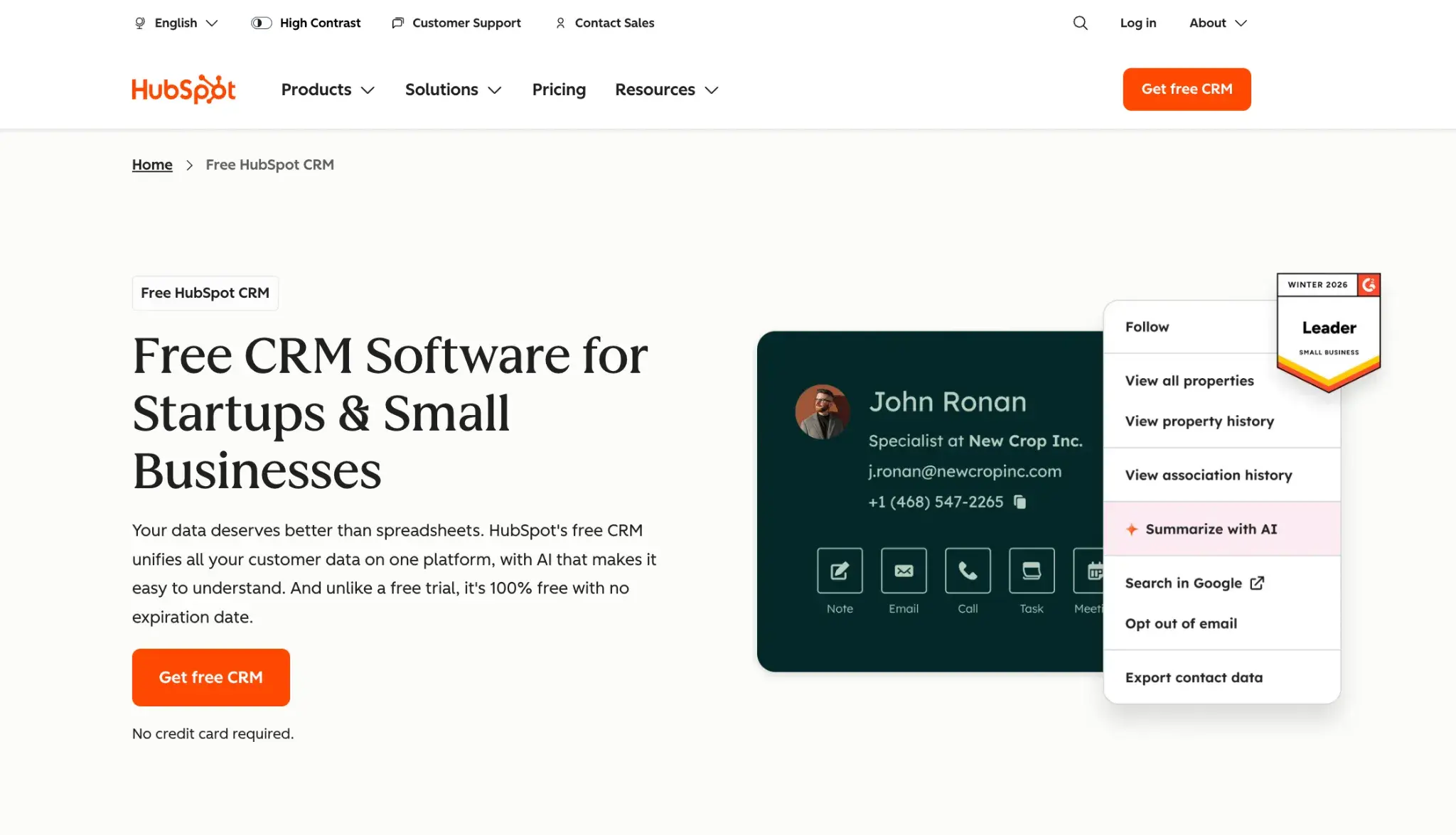
Task: Expand the Solutions menu
Action: (454, 90)
